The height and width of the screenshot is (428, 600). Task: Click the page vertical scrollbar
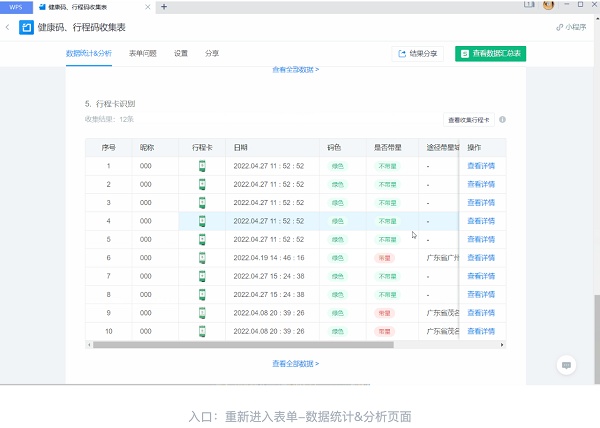597,339
